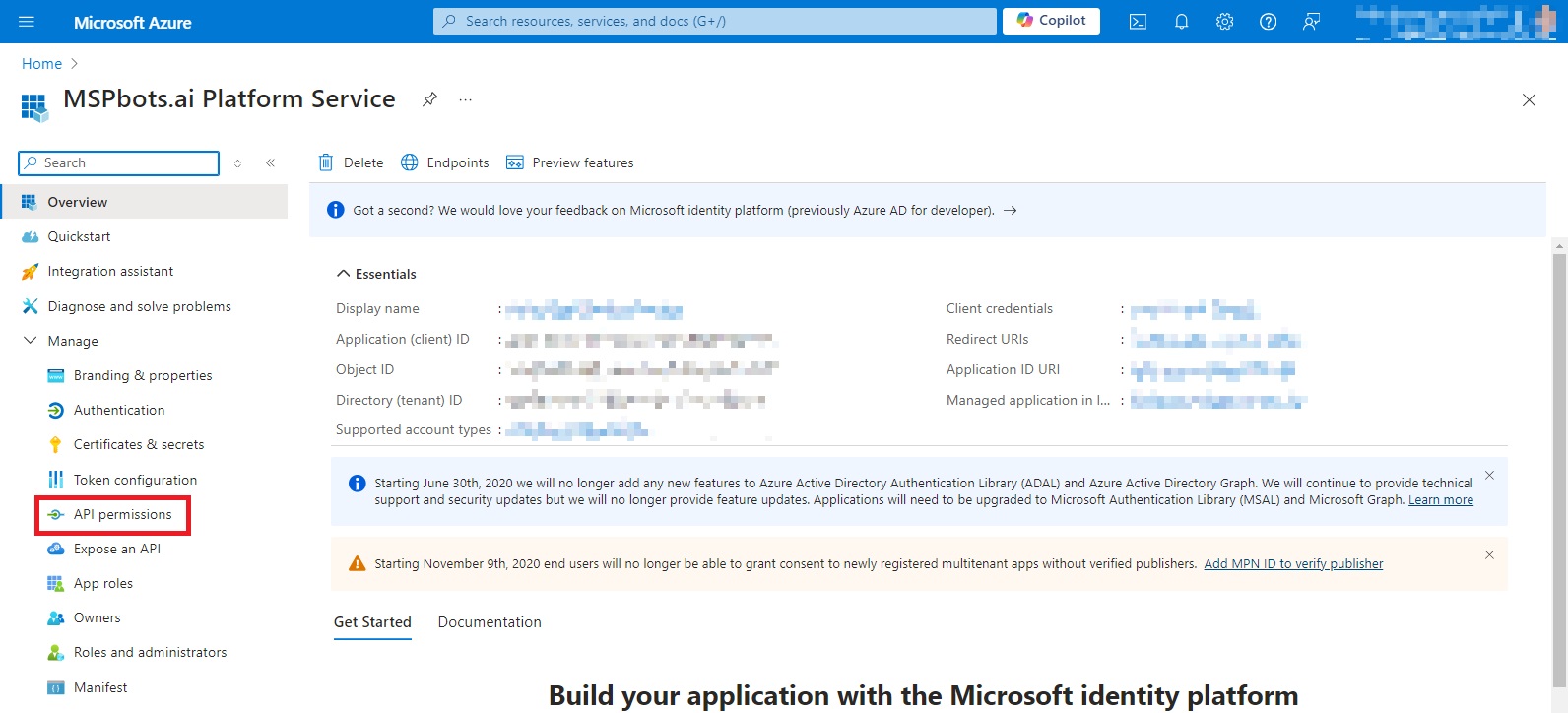The width and height of the screenshot is (1568, 713).
Task: Click the Client credentials value link
Action: 1195,309
